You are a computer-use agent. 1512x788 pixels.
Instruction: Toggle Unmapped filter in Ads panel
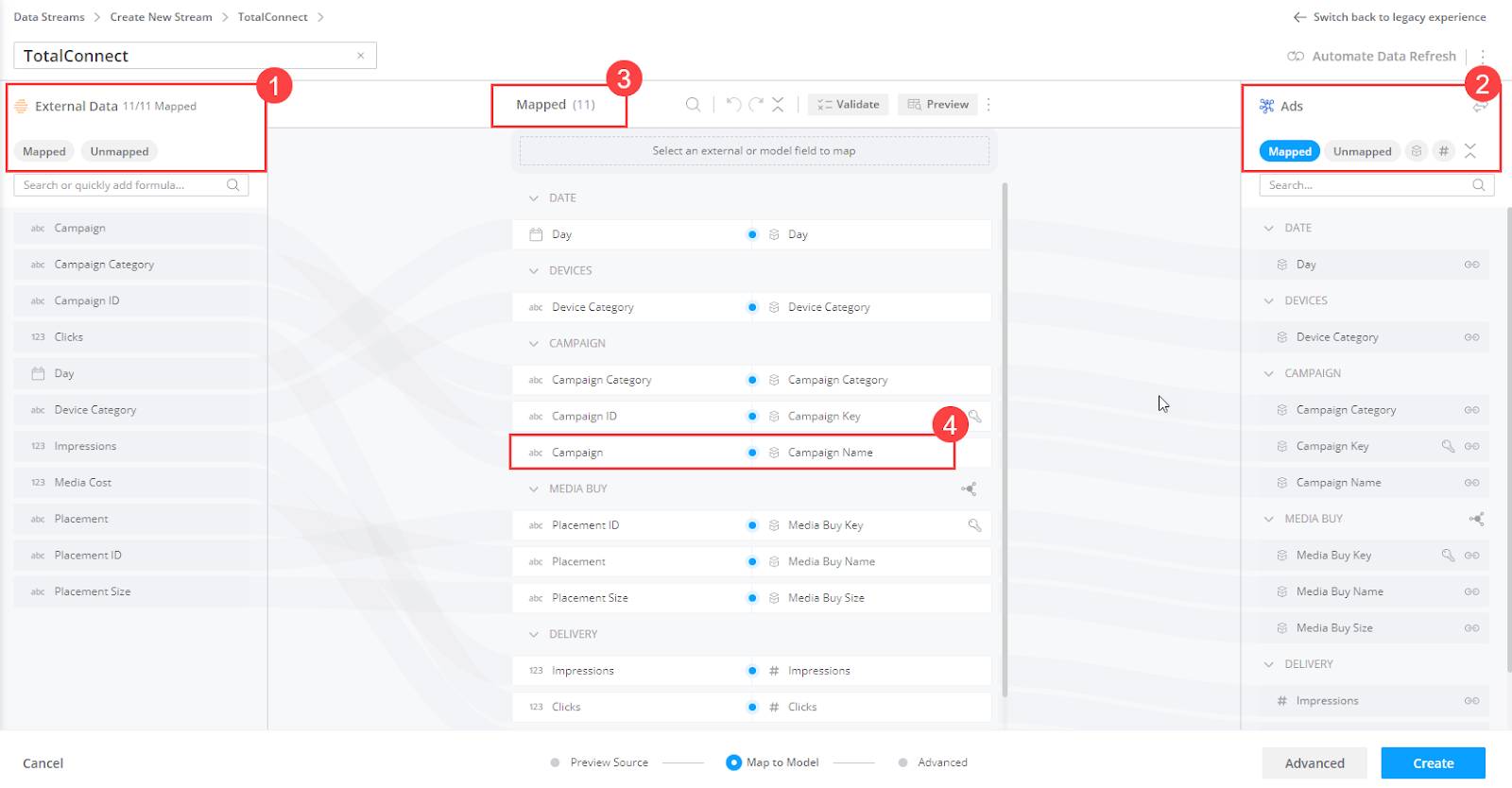coord(1362,151)
